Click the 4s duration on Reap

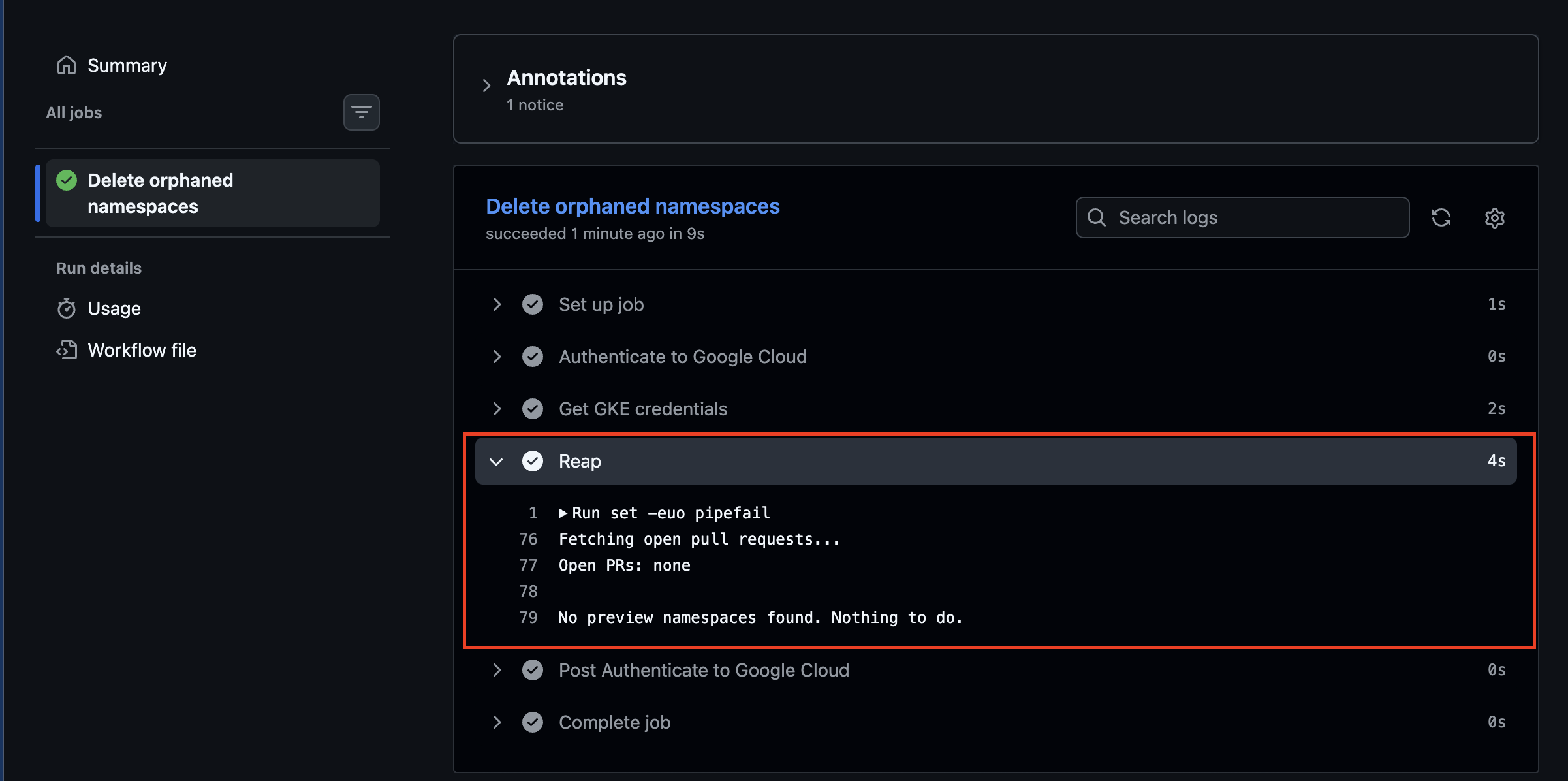coord(1496,461)
